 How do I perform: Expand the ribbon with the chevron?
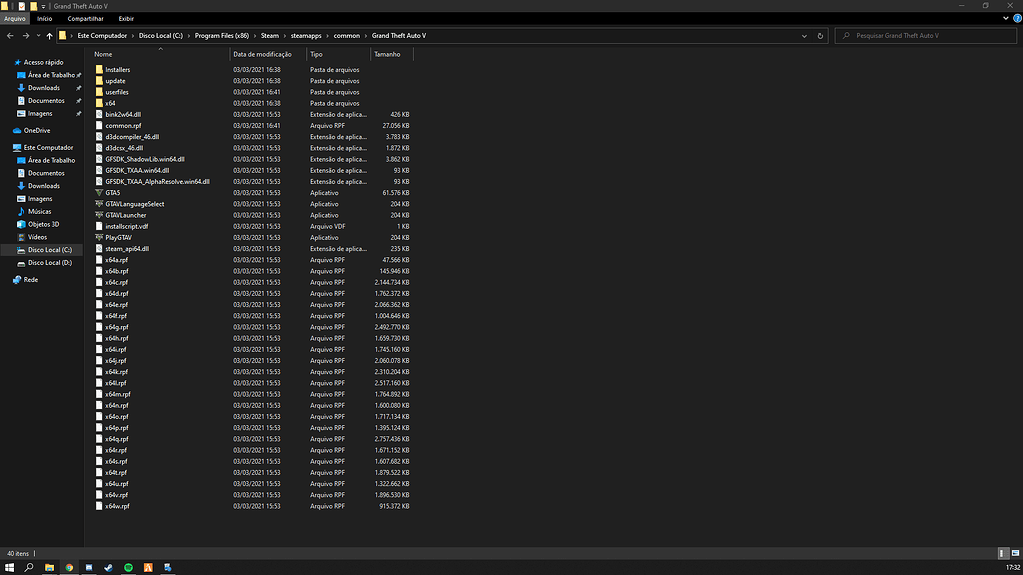(1004, 18)
